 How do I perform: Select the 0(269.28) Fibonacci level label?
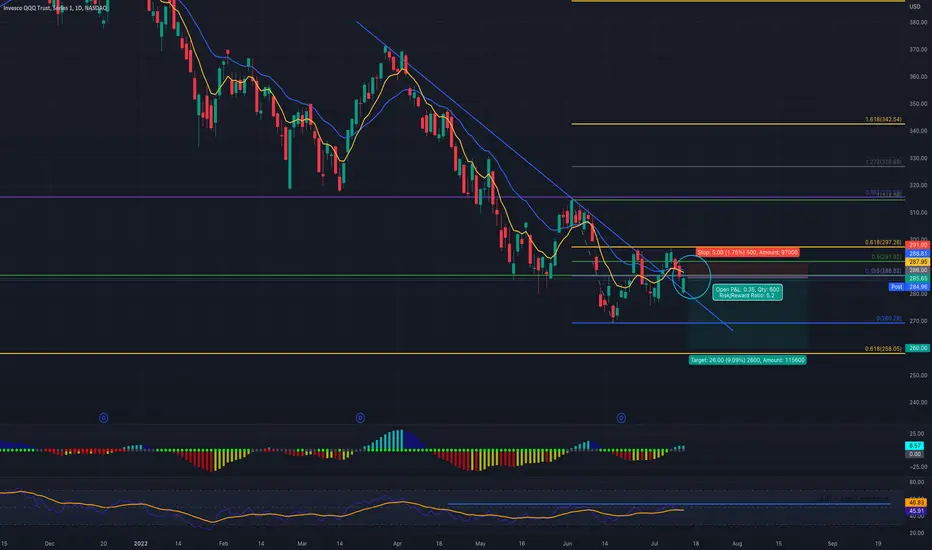pyautogui.click(x=889, y=319)
